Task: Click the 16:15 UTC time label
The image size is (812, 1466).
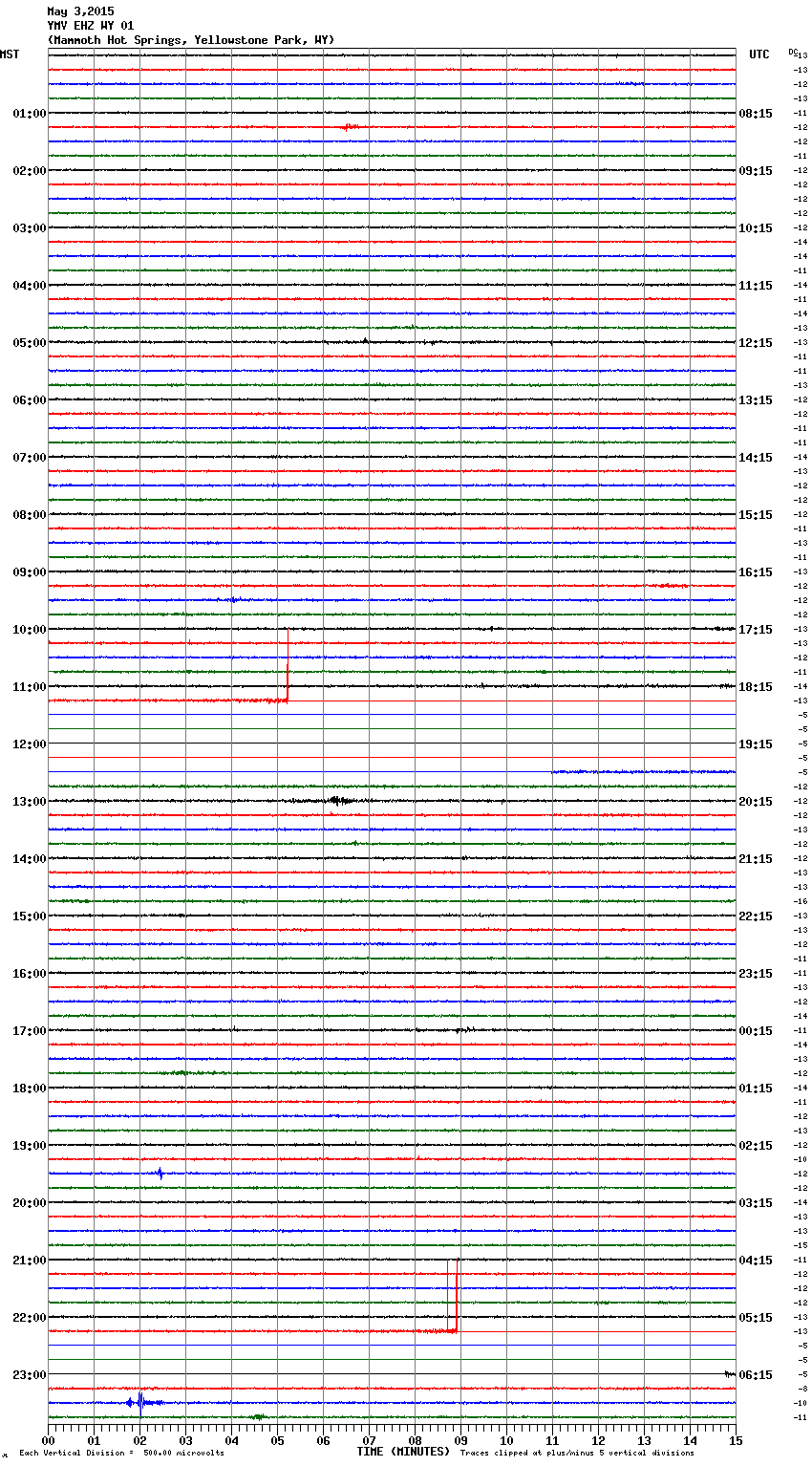Action: [x=756, y=572]
